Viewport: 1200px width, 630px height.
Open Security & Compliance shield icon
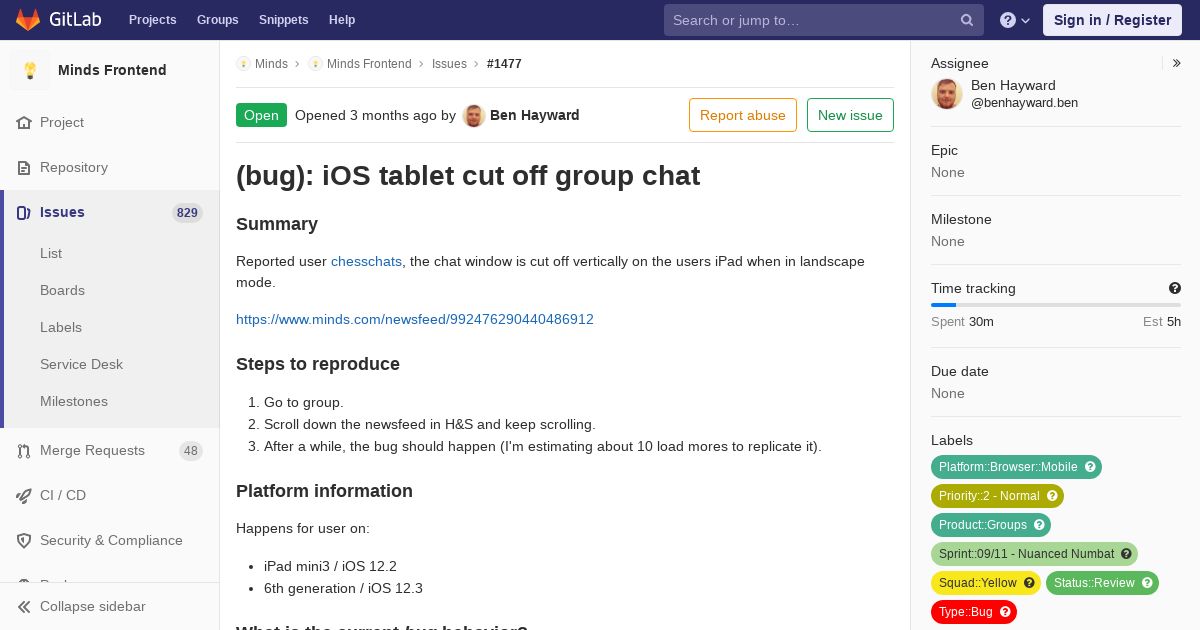[24, 540]
